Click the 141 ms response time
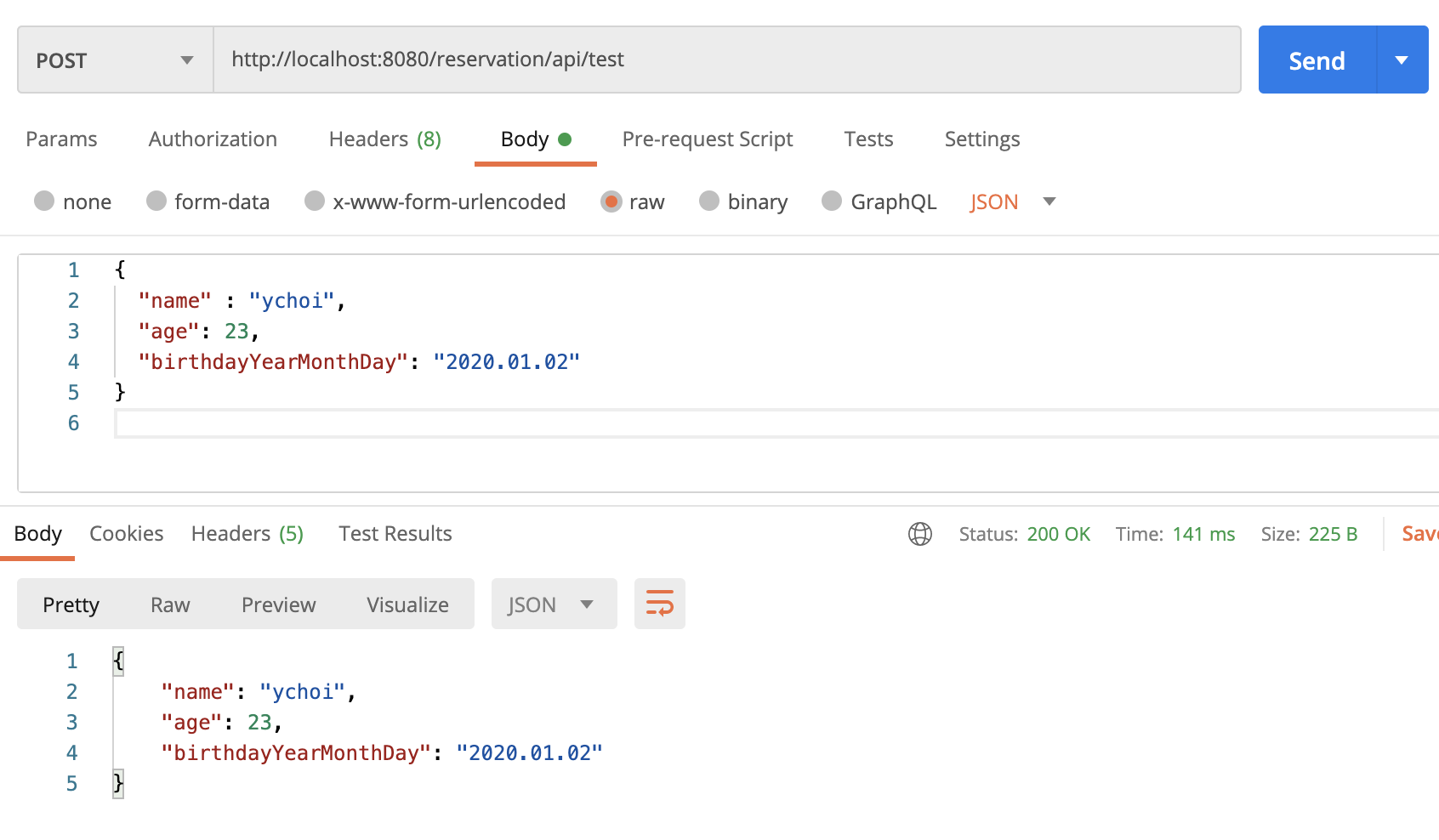 pyautogui.click(x=1203, y=534)
